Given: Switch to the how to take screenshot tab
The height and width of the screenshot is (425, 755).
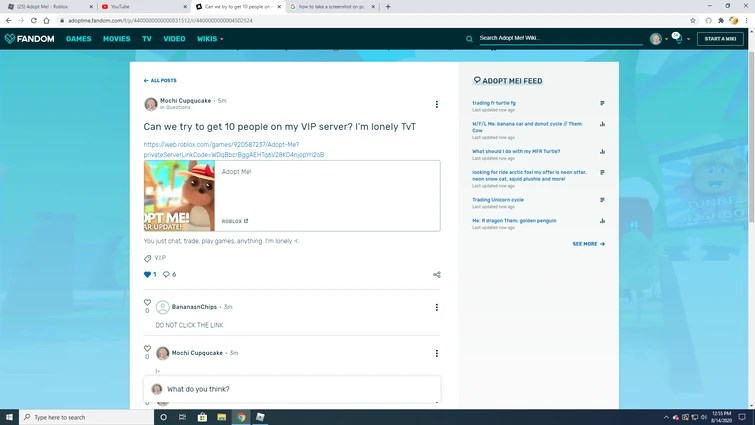Looking at the screenshot, I should tap(331, 7).
